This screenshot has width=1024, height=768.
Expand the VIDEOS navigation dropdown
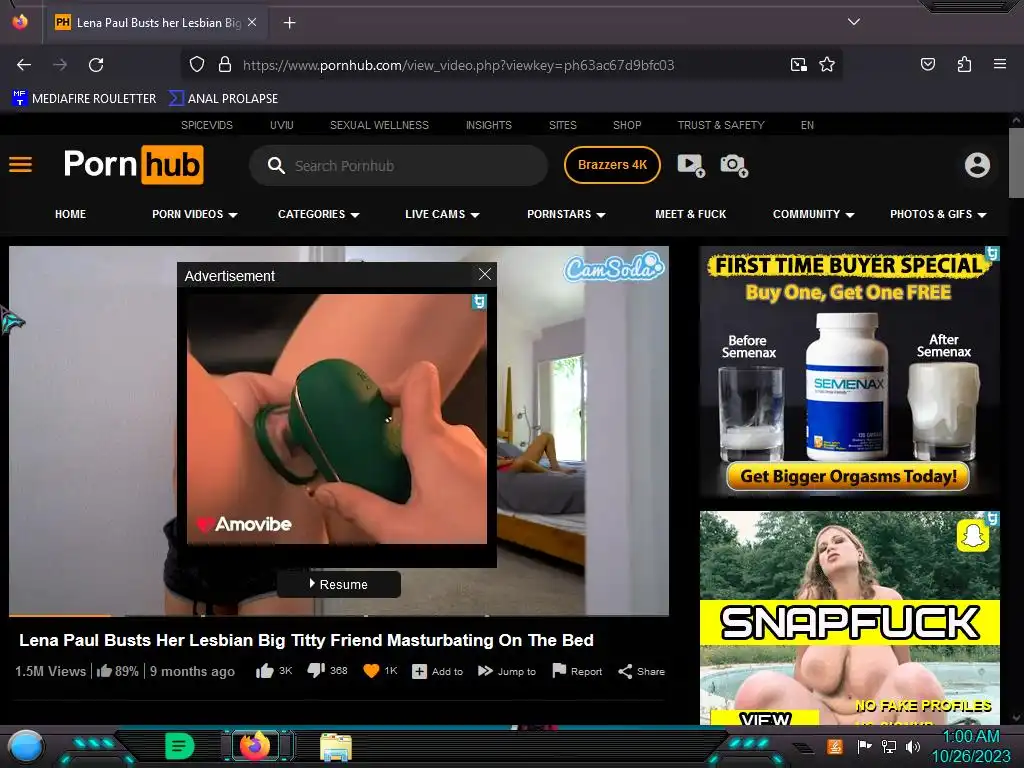point(195,214)
